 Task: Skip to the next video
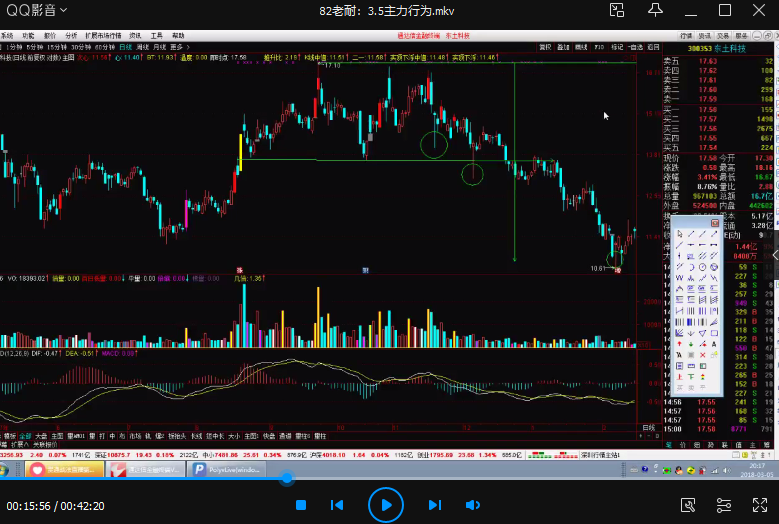(x=435, y=505)
